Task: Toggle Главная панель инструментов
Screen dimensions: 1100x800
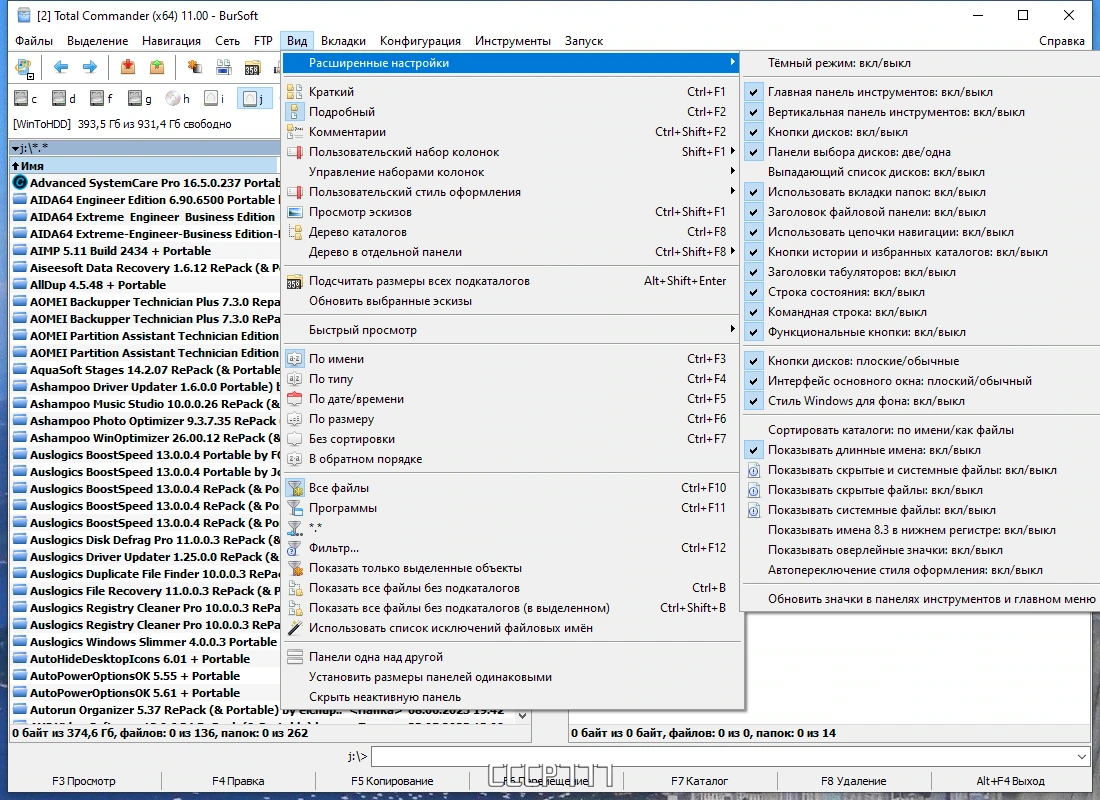Action: coord(921,91)
